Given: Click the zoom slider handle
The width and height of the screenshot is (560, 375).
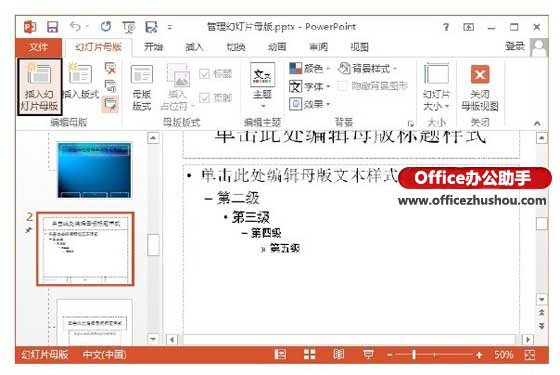Looking at the screenshot, I should click(414, 355).
